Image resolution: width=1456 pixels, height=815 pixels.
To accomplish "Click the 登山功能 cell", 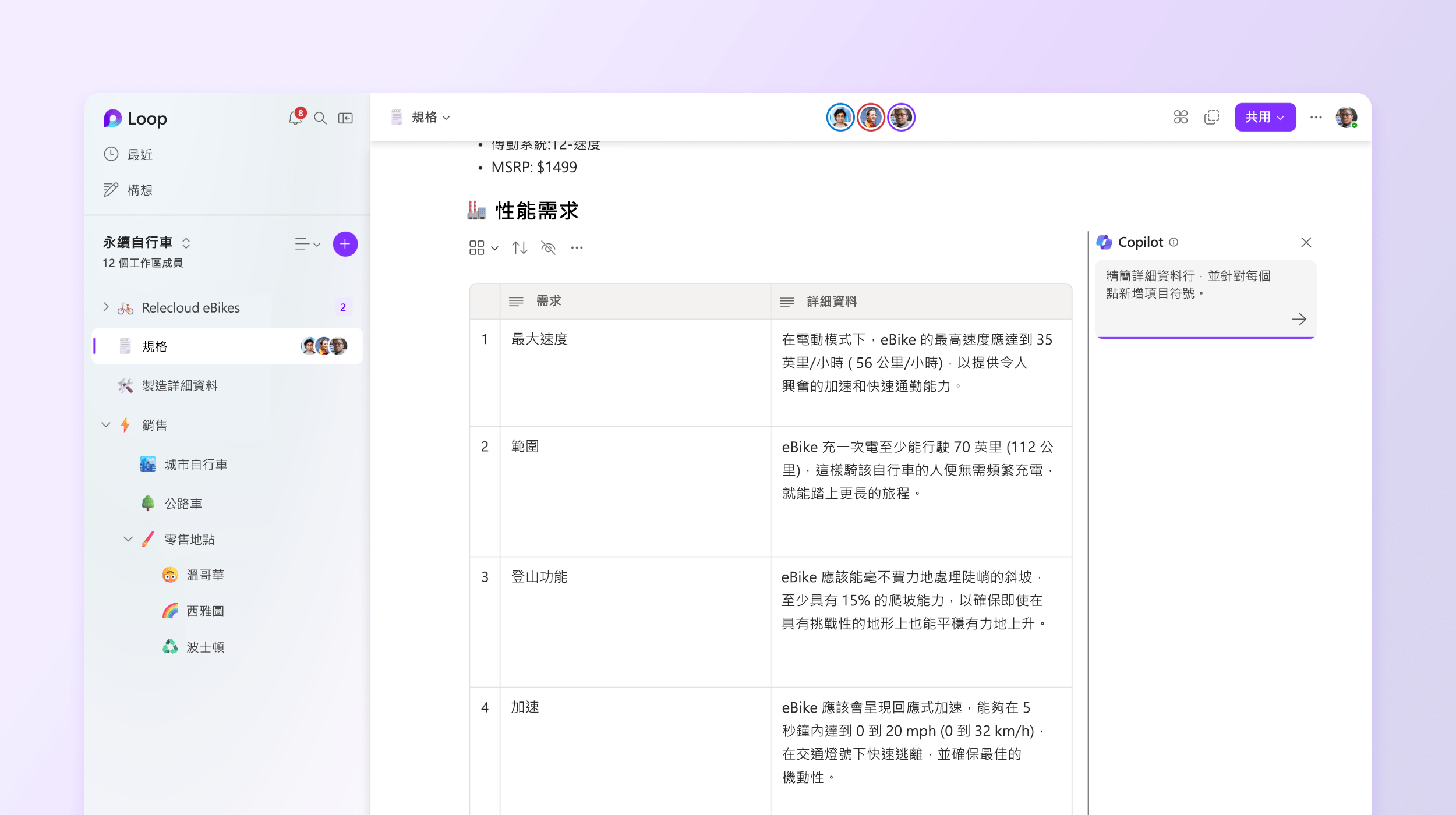I will (x=635, y=622).
